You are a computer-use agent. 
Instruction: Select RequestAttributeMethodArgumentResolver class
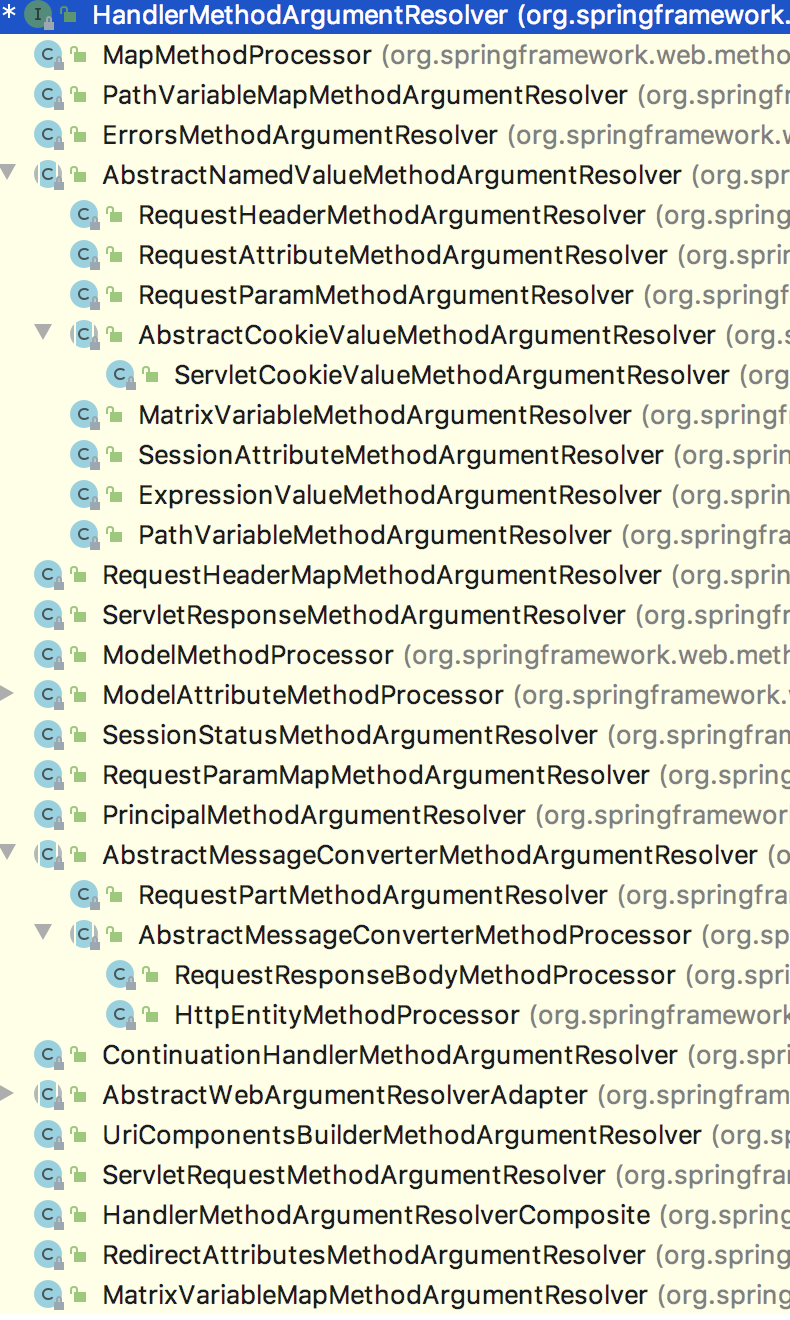coord(403,255)
